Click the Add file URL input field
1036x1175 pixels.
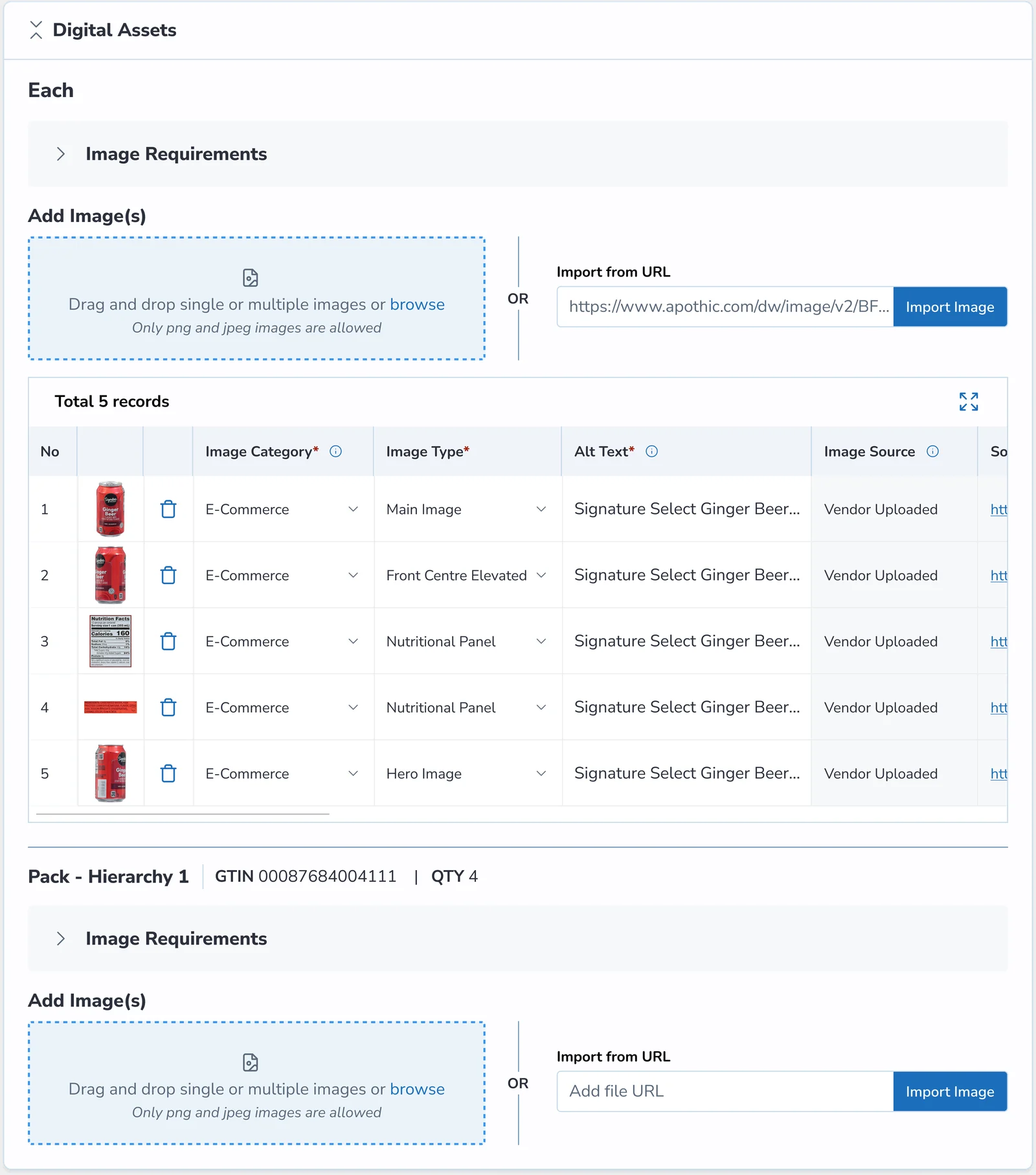tap(725, 1091)
